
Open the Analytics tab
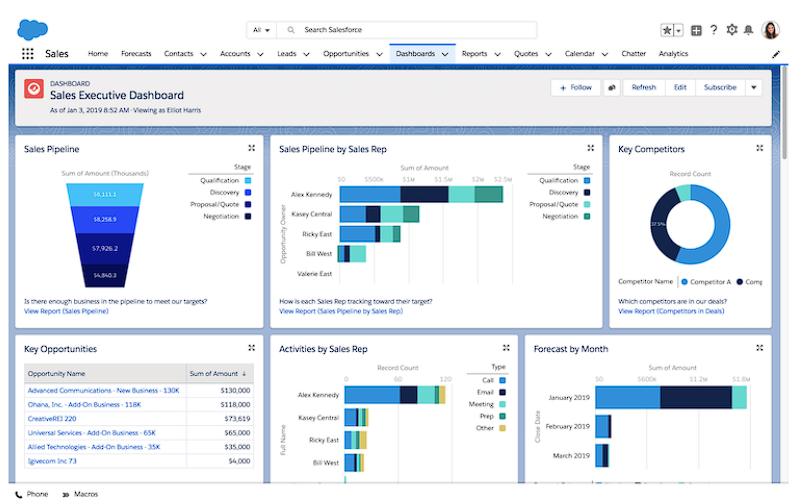pyautogui.click(x=673, y=54)
